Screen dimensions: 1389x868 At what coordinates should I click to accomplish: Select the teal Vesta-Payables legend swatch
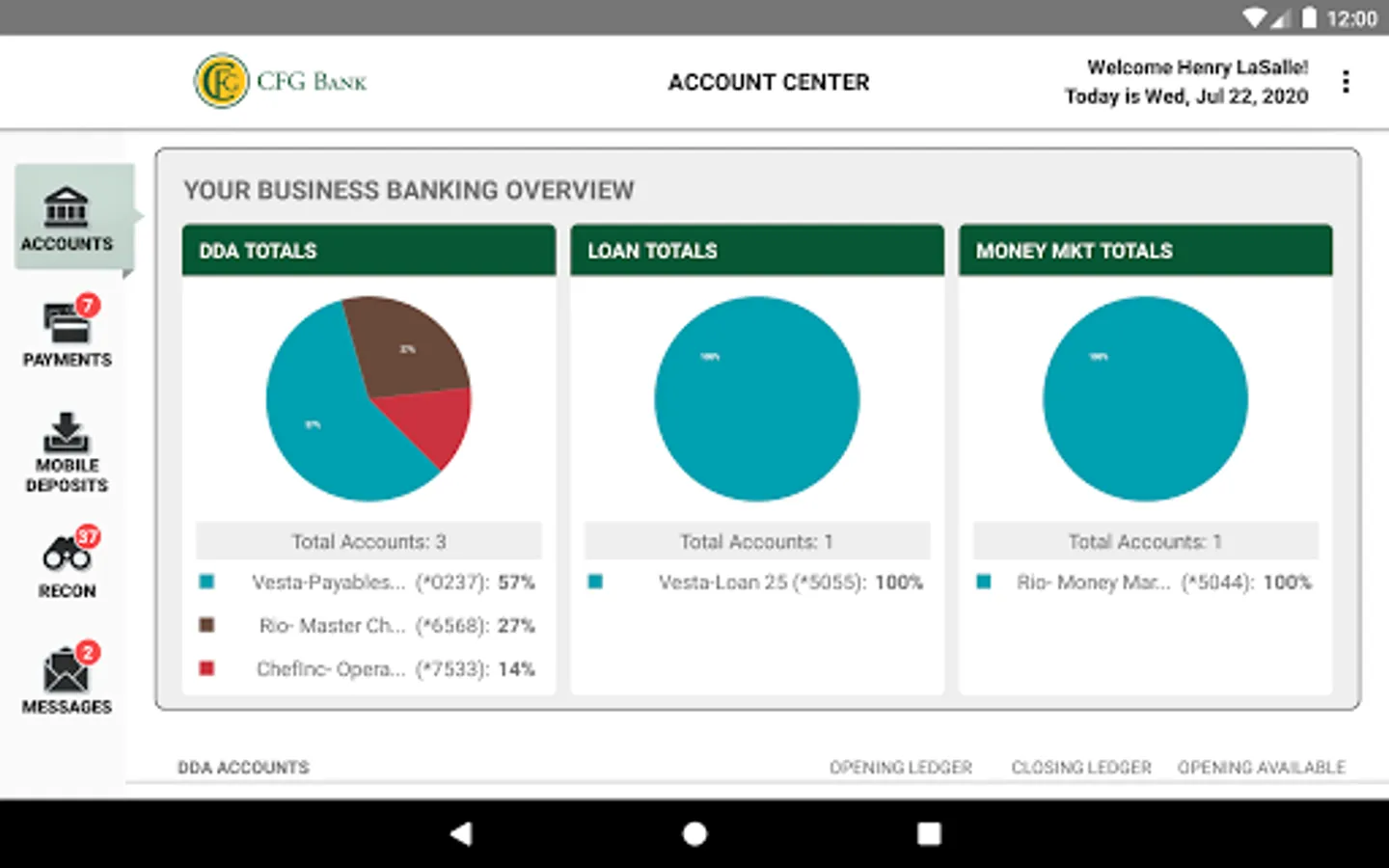pyautogui.click(x=206, y=582)
